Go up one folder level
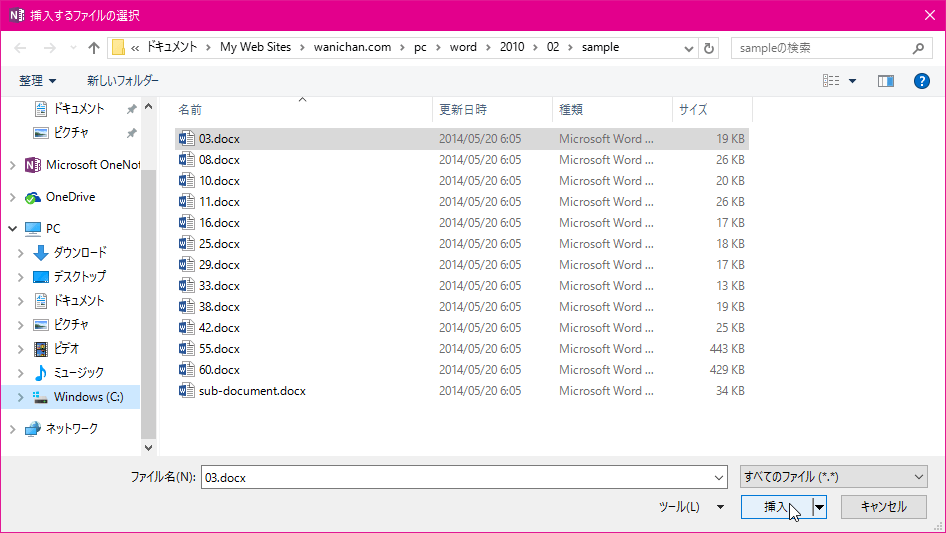 click(x=94, y=48)
